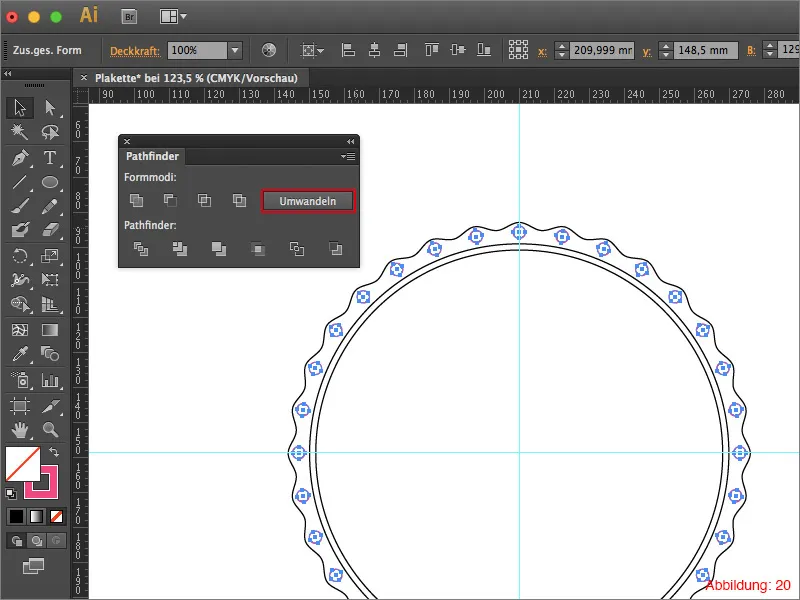Align objects vertically top
Viewport: 800px width, 600px height.
coord(432,50)
